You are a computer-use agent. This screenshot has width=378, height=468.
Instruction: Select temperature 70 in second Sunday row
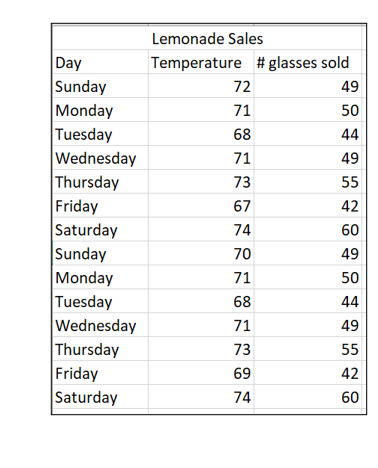(x=201, y=253)
